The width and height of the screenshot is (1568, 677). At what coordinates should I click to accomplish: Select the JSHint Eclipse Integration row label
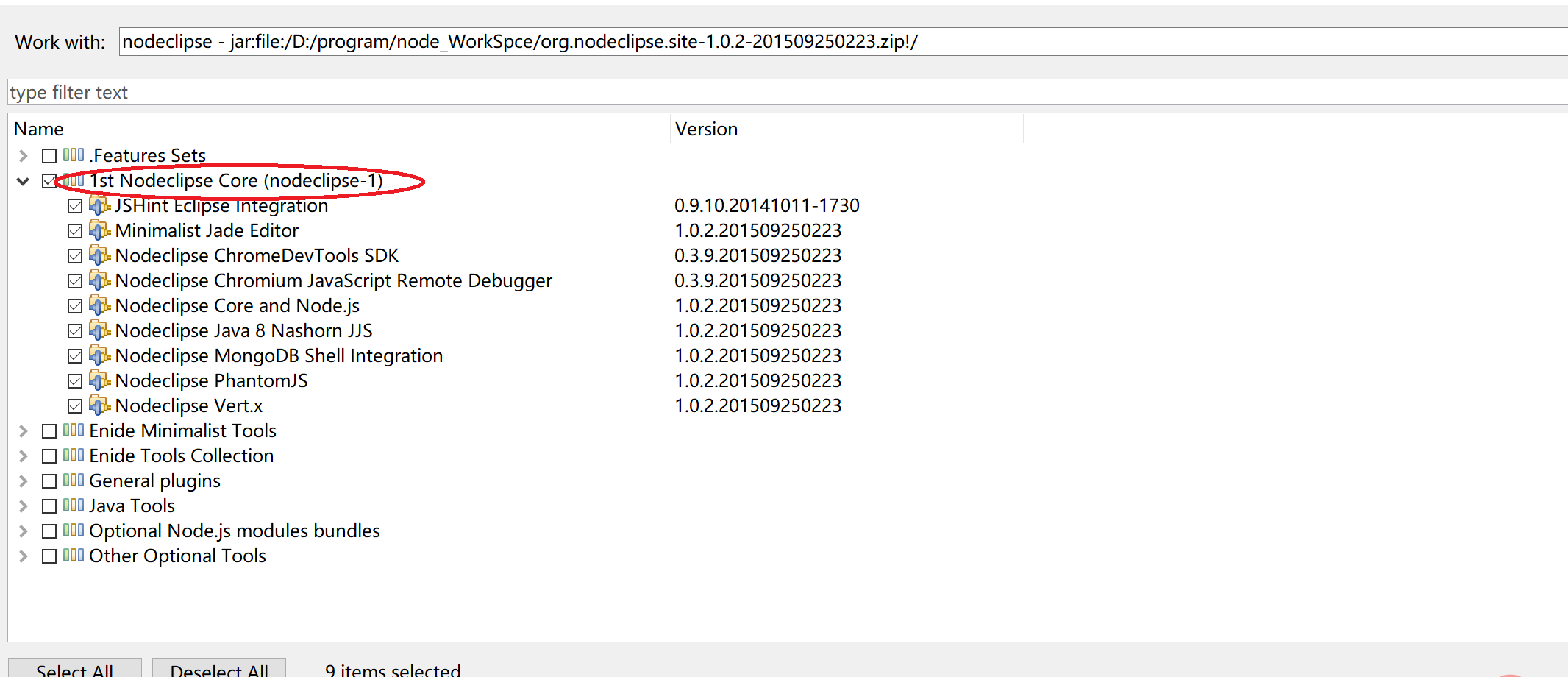click(x=221, y=205)
